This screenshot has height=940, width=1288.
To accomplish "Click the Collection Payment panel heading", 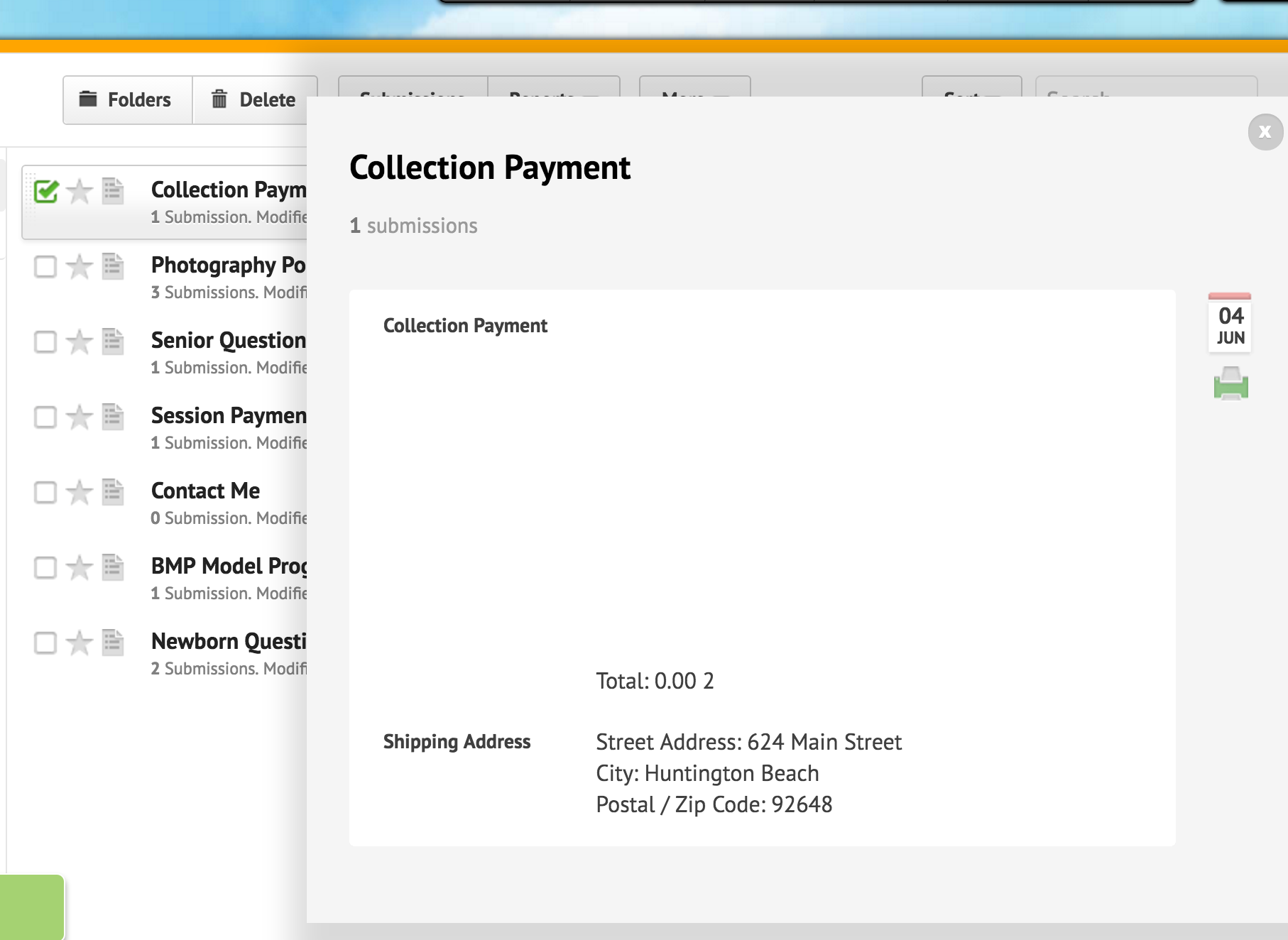I will click(489, 168).
